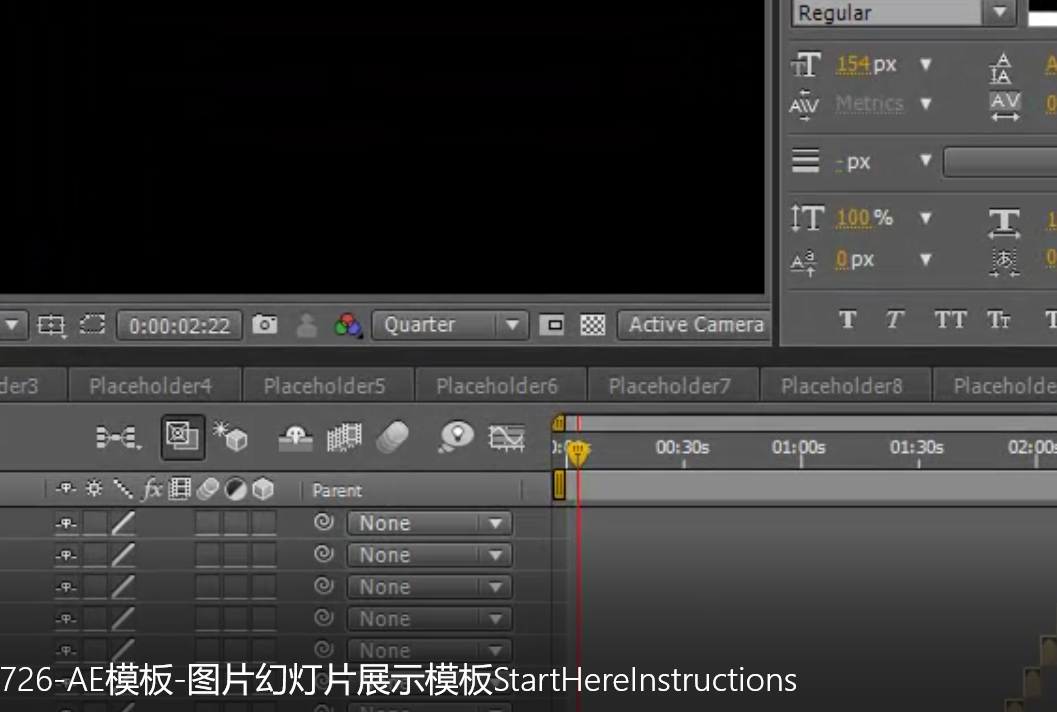Check 3D layer box on first layer row
This screenshot has height=712, width=1057.
(x=264, y=523)
